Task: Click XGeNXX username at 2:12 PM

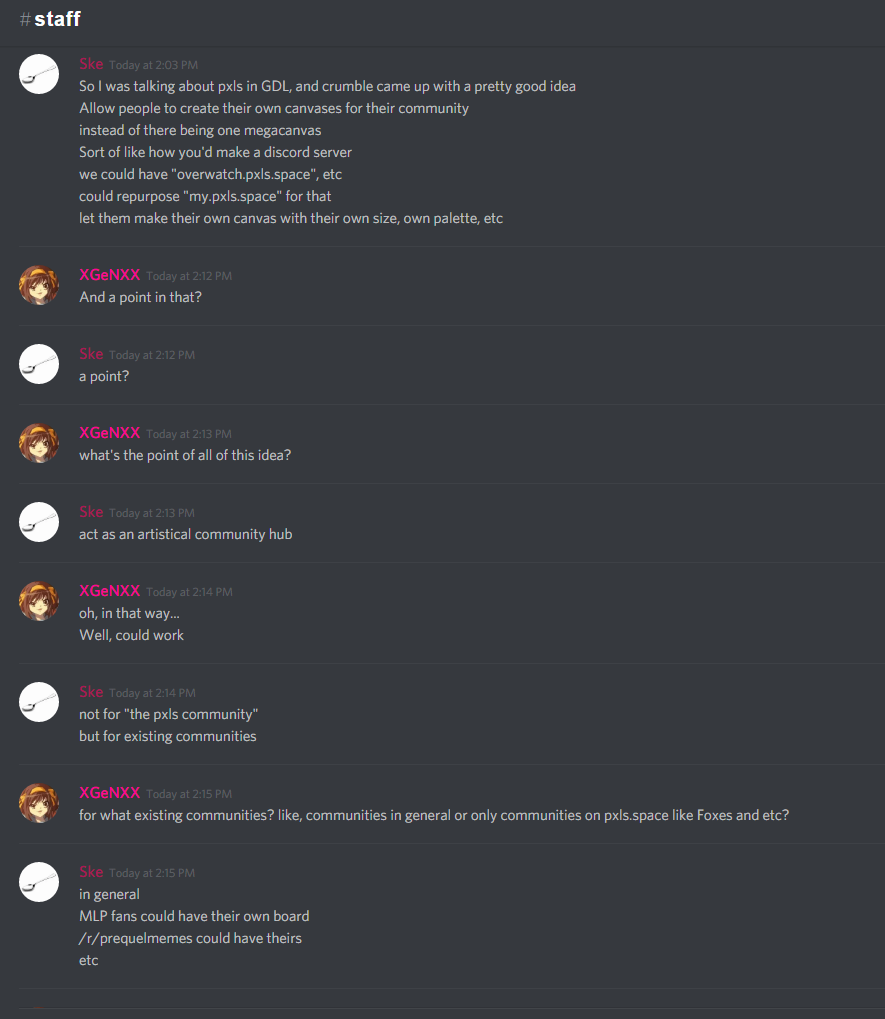Action: (x=109, y=275)
